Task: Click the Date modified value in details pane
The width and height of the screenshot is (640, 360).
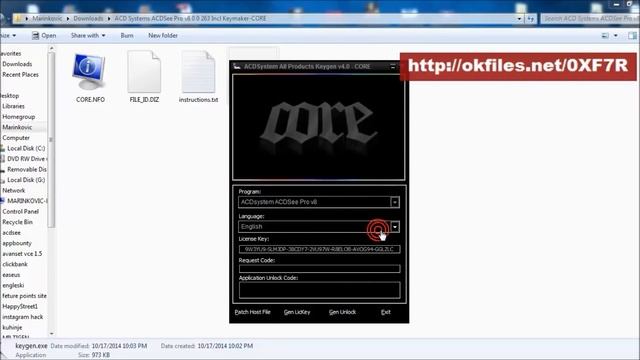Action: [119, 346]
